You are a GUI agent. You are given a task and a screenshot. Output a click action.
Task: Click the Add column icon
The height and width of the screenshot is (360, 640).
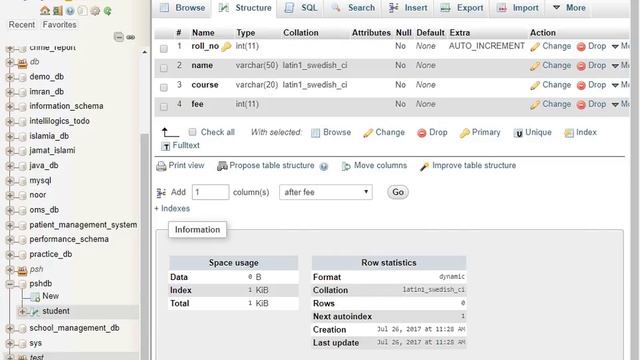click(x=161, y=193)
